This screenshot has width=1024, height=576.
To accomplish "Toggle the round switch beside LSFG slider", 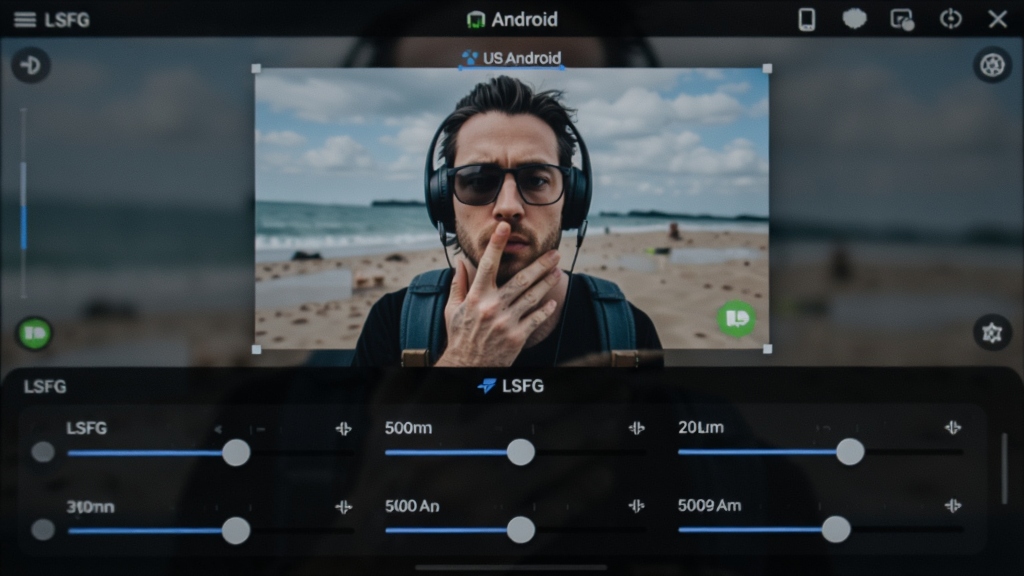I will (43, 452).
